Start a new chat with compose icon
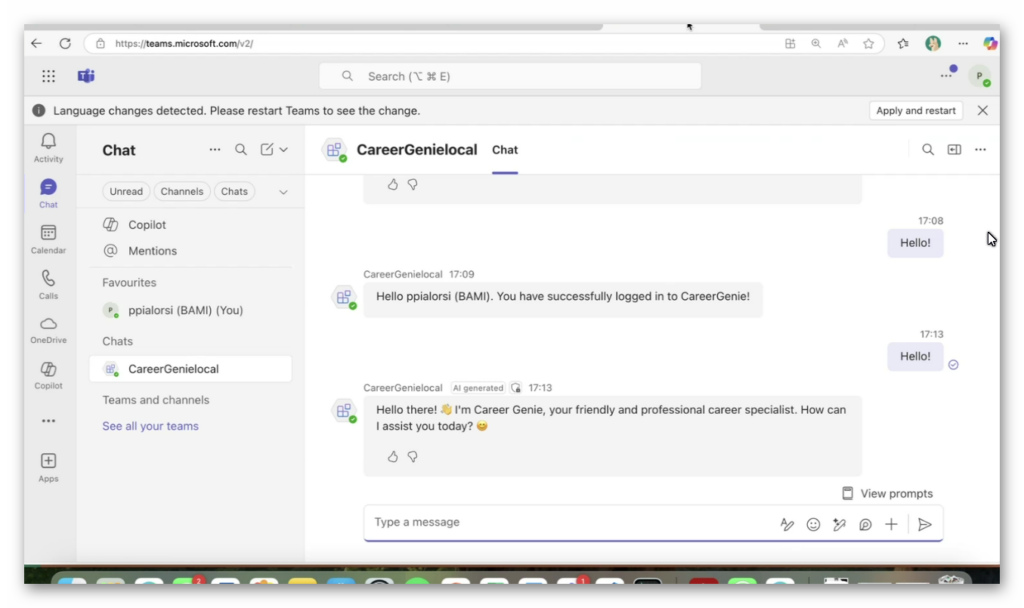 click(x=266, y=150)
